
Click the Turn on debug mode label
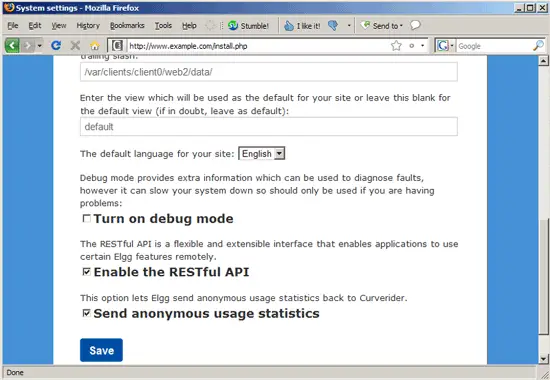tap(163, 219)
